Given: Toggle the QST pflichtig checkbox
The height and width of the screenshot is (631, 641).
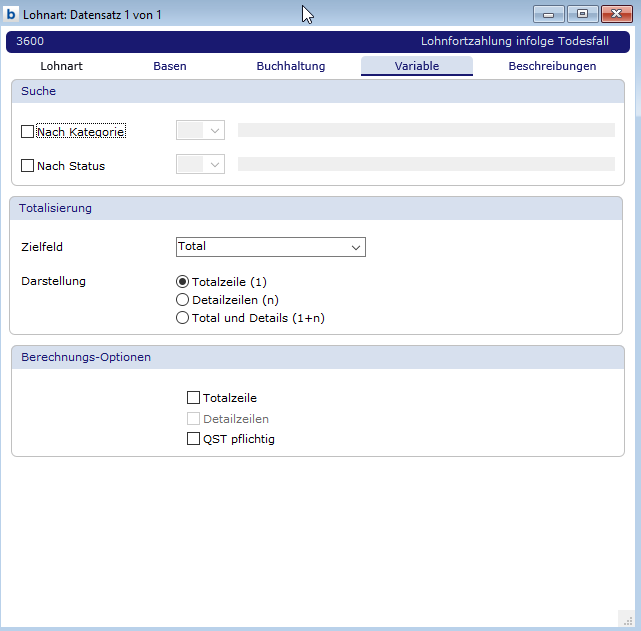Looking at the screenshot, I should (193, 438).
